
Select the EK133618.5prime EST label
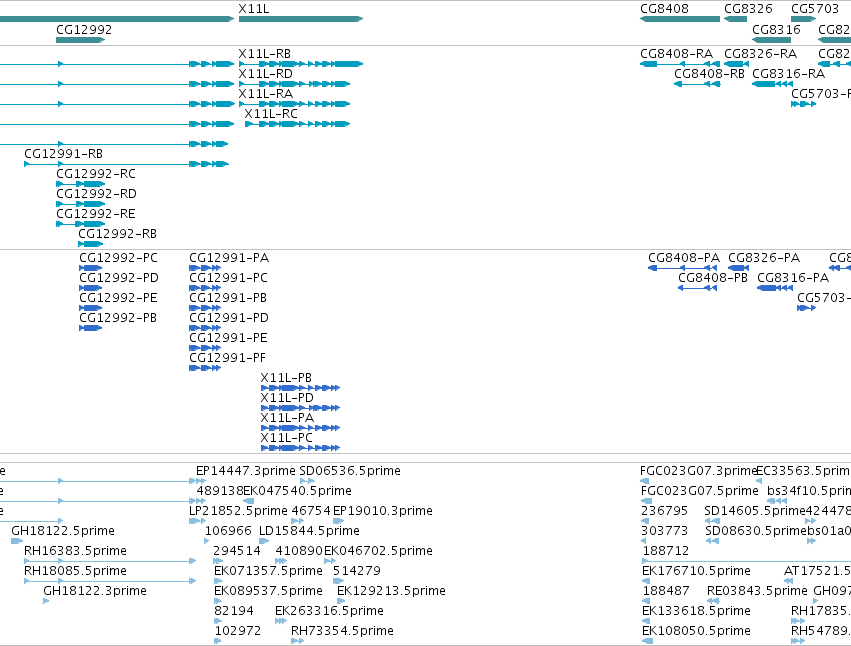(x=696, y=611)
